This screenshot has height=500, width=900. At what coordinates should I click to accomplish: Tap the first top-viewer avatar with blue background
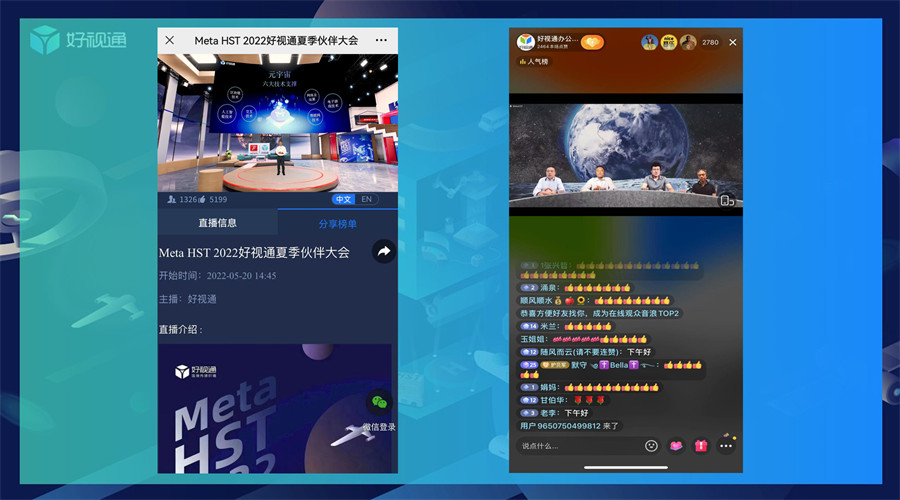(649, 42)
